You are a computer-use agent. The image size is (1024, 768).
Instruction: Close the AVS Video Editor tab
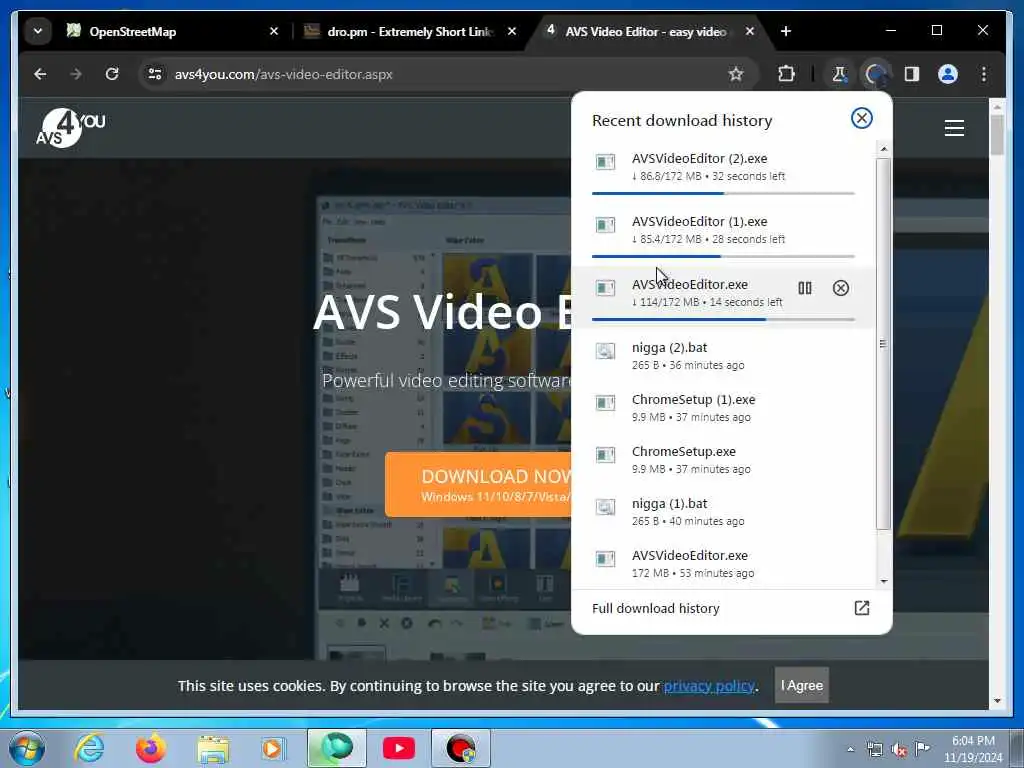click(750, 31)
